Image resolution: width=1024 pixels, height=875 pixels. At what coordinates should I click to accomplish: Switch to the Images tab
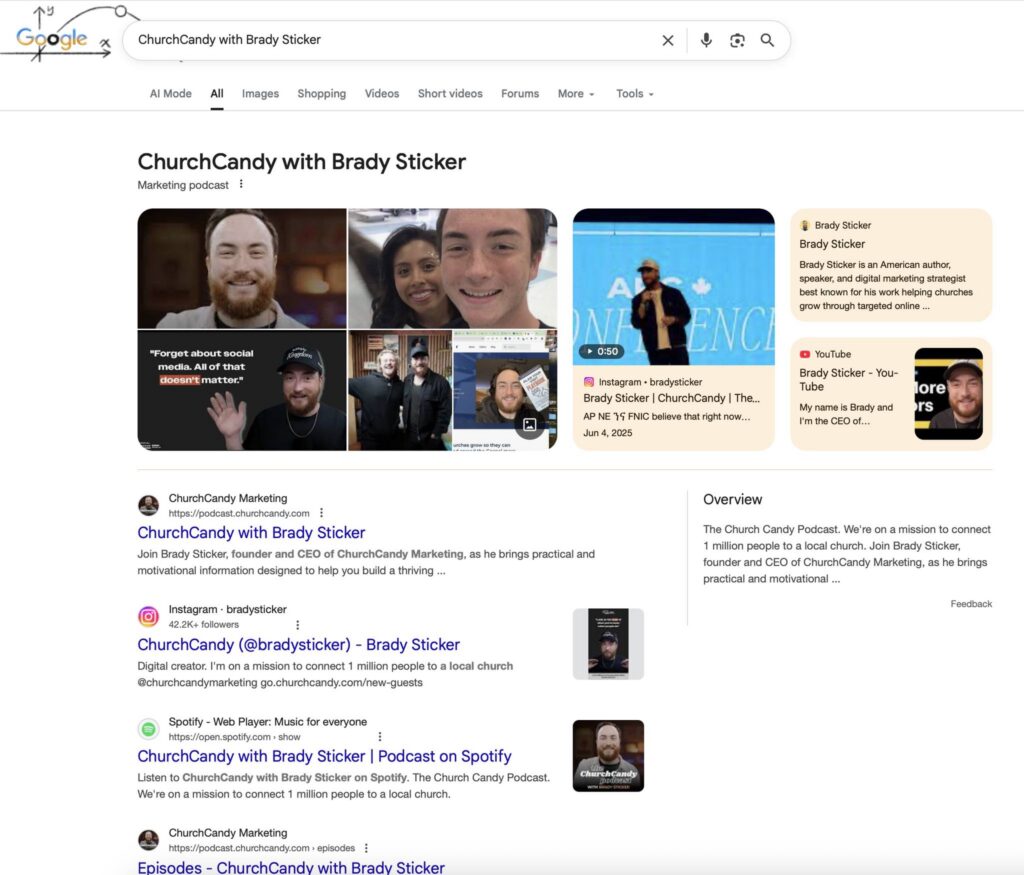click(x=260, y=94)
